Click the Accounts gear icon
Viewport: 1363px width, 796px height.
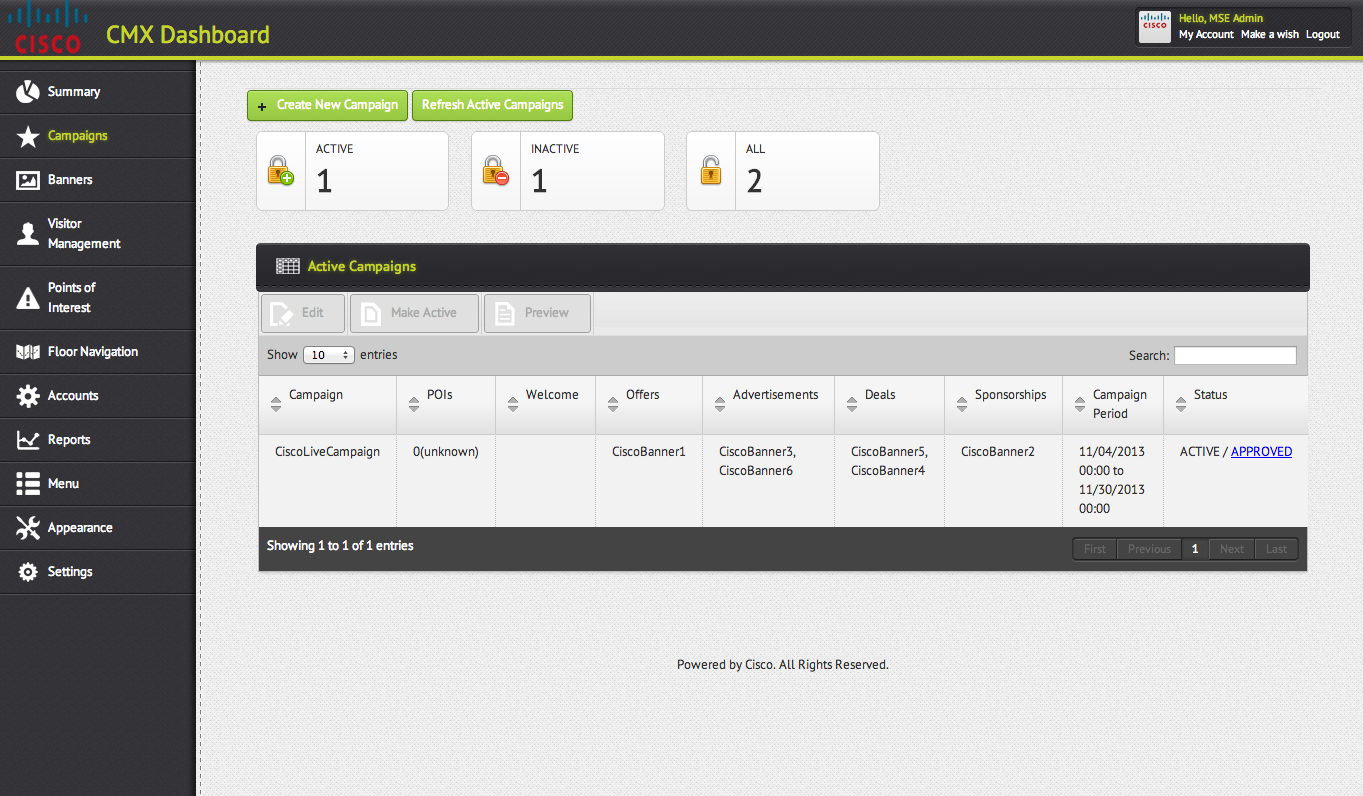[x=28, y=396]
